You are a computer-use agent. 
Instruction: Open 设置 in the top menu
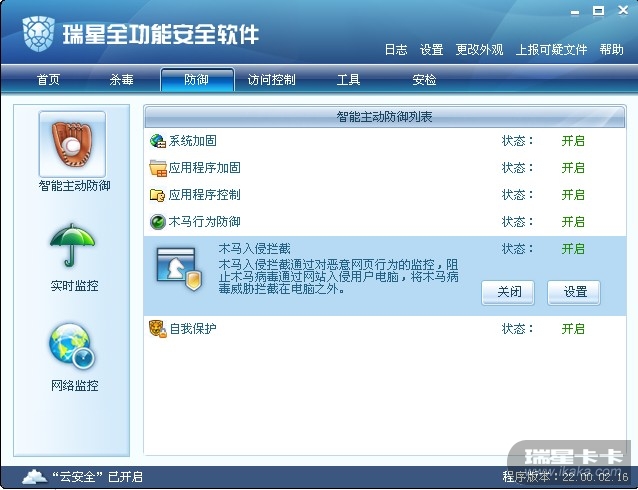tap(431, 50)
